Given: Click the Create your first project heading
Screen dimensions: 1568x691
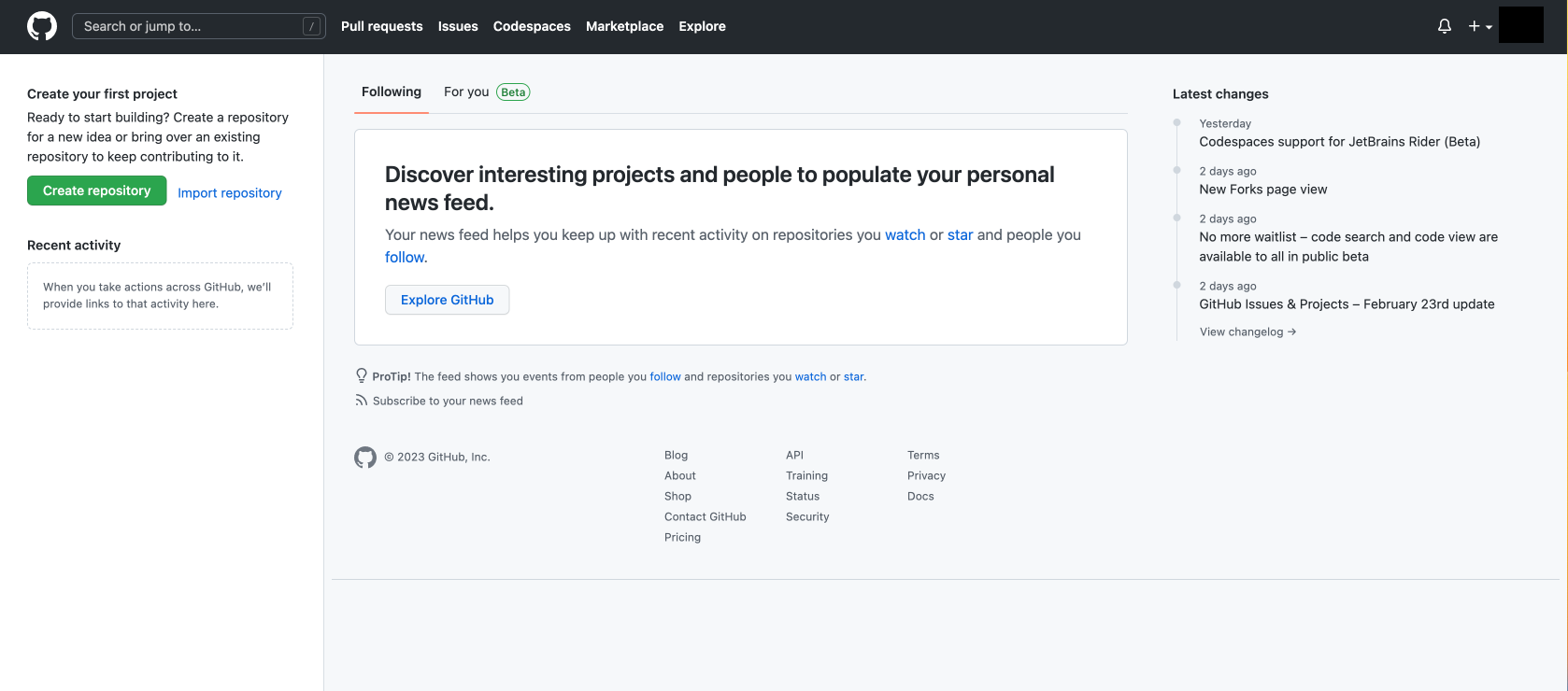Looking at the screenshot, I should (102, 94).
